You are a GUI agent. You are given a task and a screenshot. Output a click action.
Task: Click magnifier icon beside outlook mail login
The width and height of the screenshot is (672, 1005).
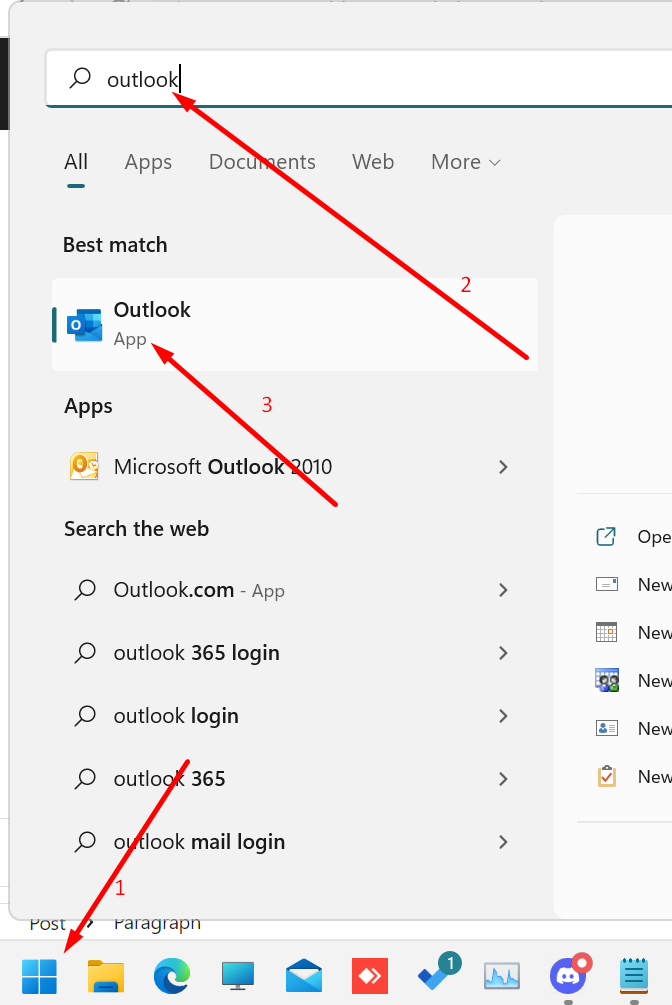point(85,842)
